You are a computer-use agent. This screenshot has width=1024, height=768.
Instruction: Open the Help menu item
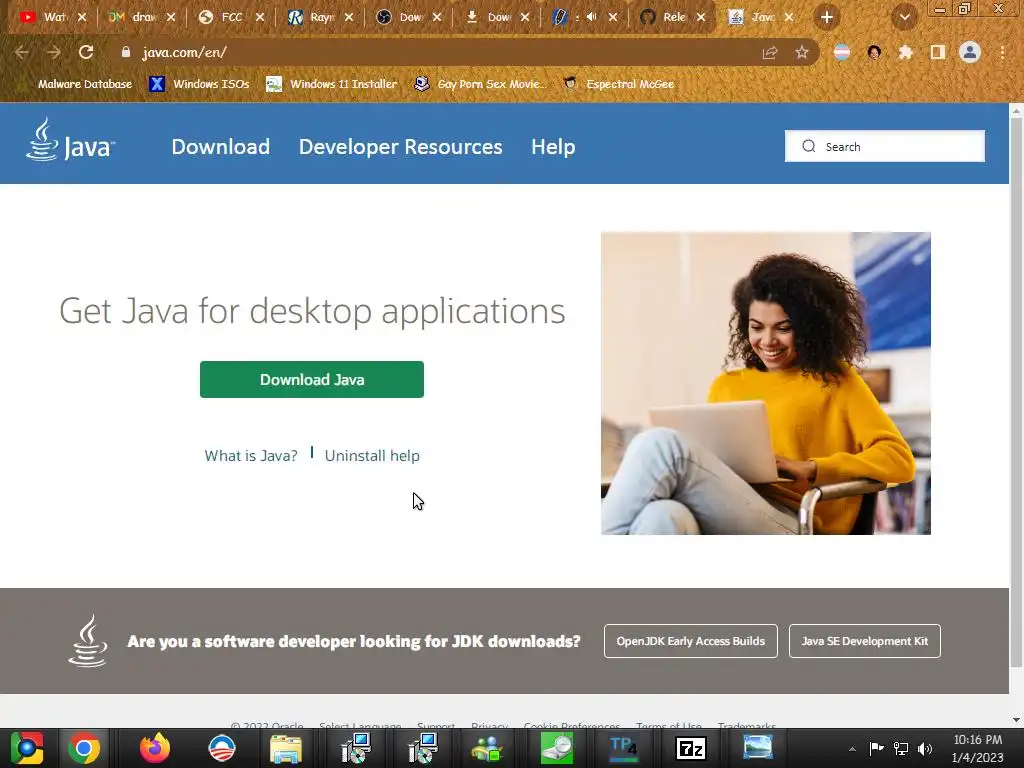coord(553,146)
